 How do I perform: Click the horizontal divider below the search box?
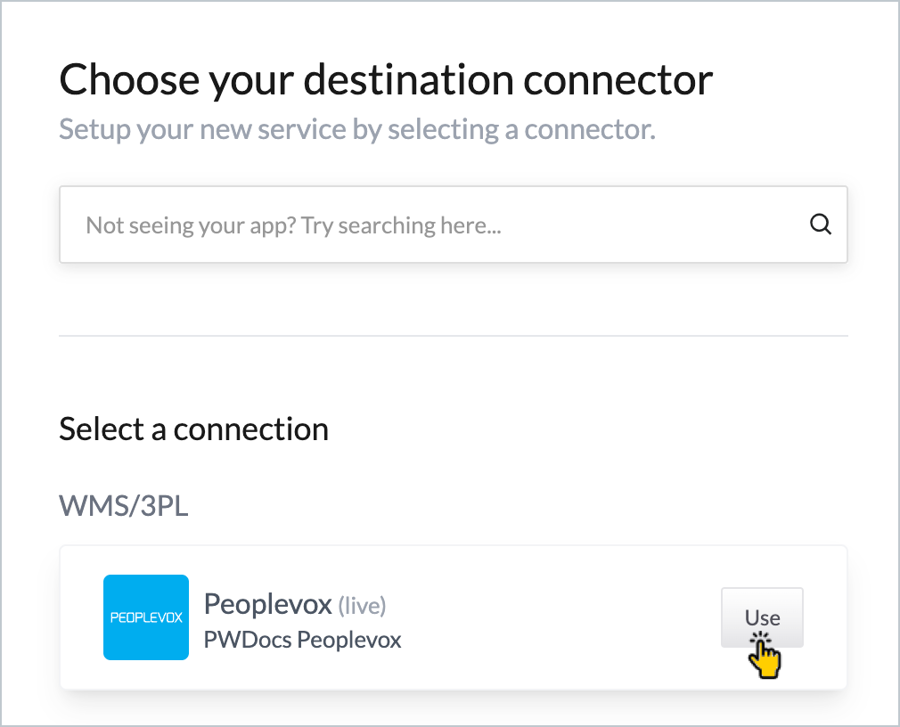[453, 336]
